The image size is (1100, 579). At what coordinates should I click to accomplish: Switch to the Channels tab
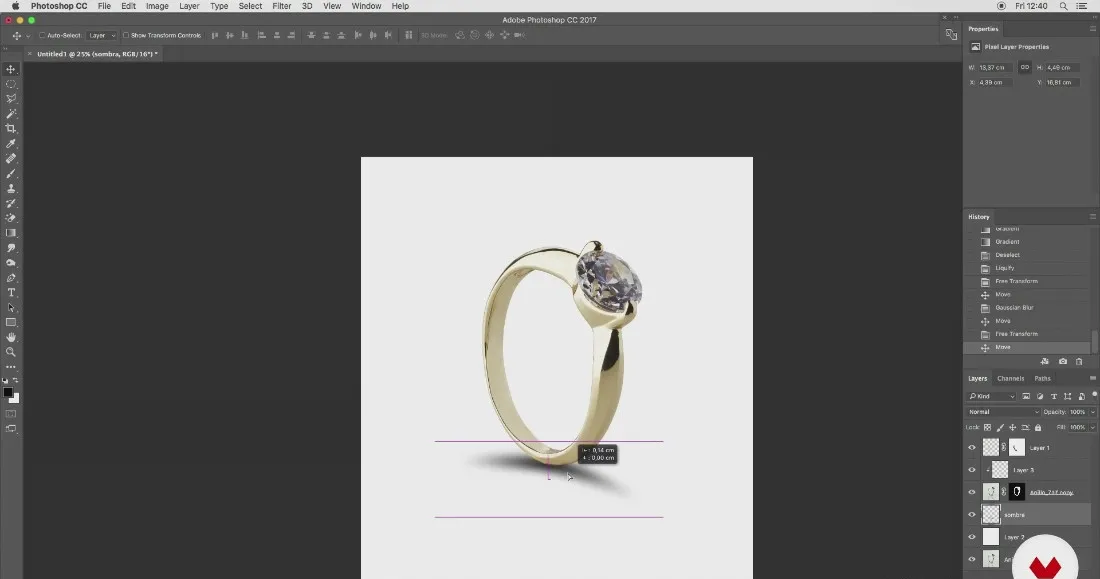click(x=1010, y=378)
